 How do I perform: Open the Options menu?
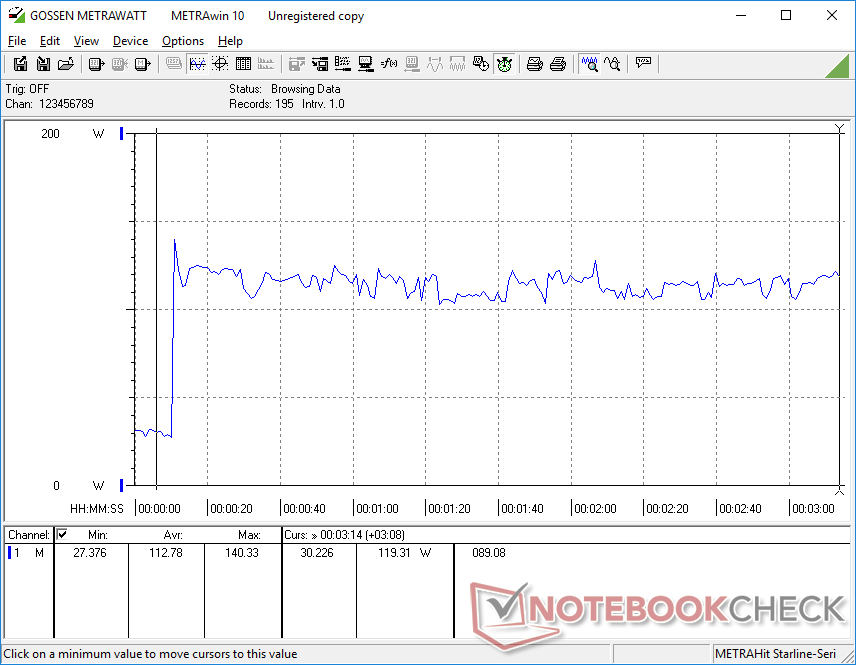pyautogui.click(x=183, y=41)
